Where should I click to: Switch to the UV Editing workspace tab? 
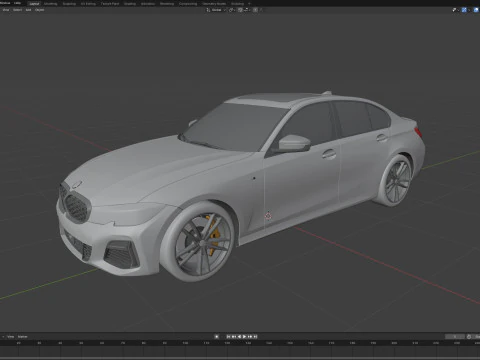coord(88,4)
